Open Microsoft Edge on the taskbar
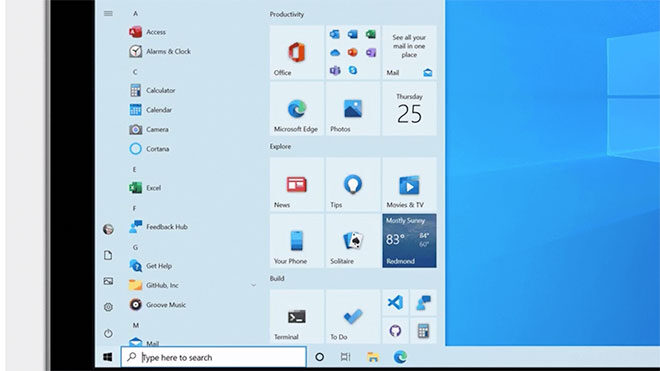This screenshot has height=371, width=660. click(400, 357)
